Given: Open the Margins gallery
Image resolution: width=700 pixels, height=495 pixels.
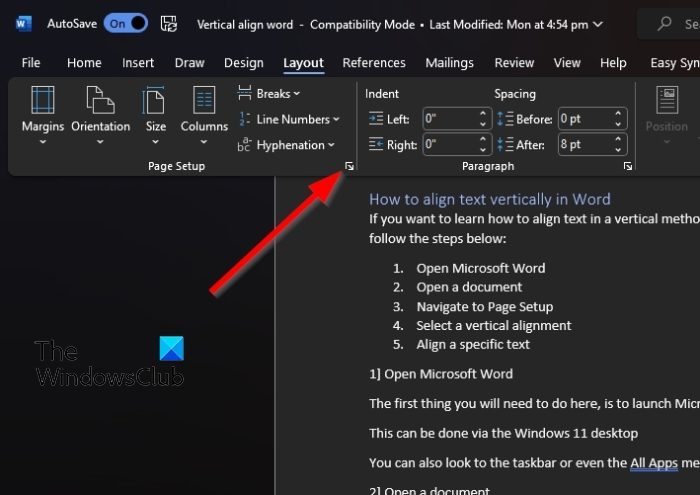Looking at the screenshot, I should coord(43,115).
